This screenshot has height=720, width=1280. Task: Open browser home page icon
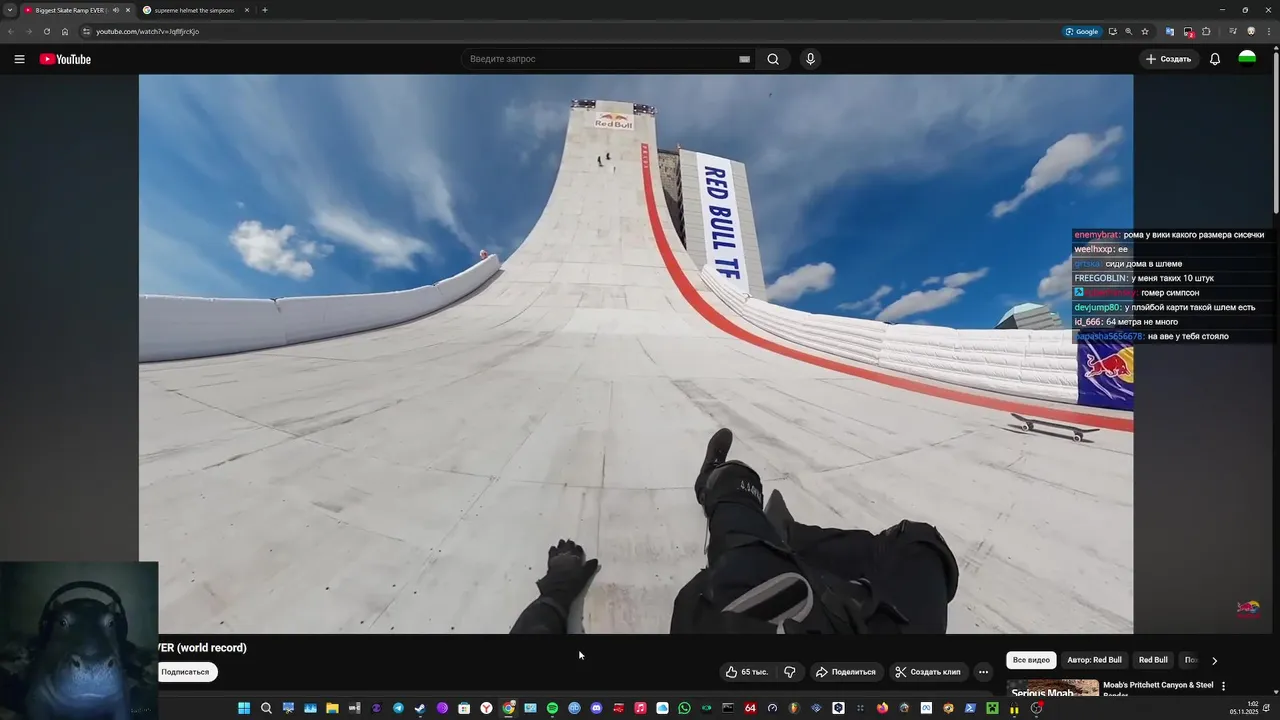tap(65, 31)
